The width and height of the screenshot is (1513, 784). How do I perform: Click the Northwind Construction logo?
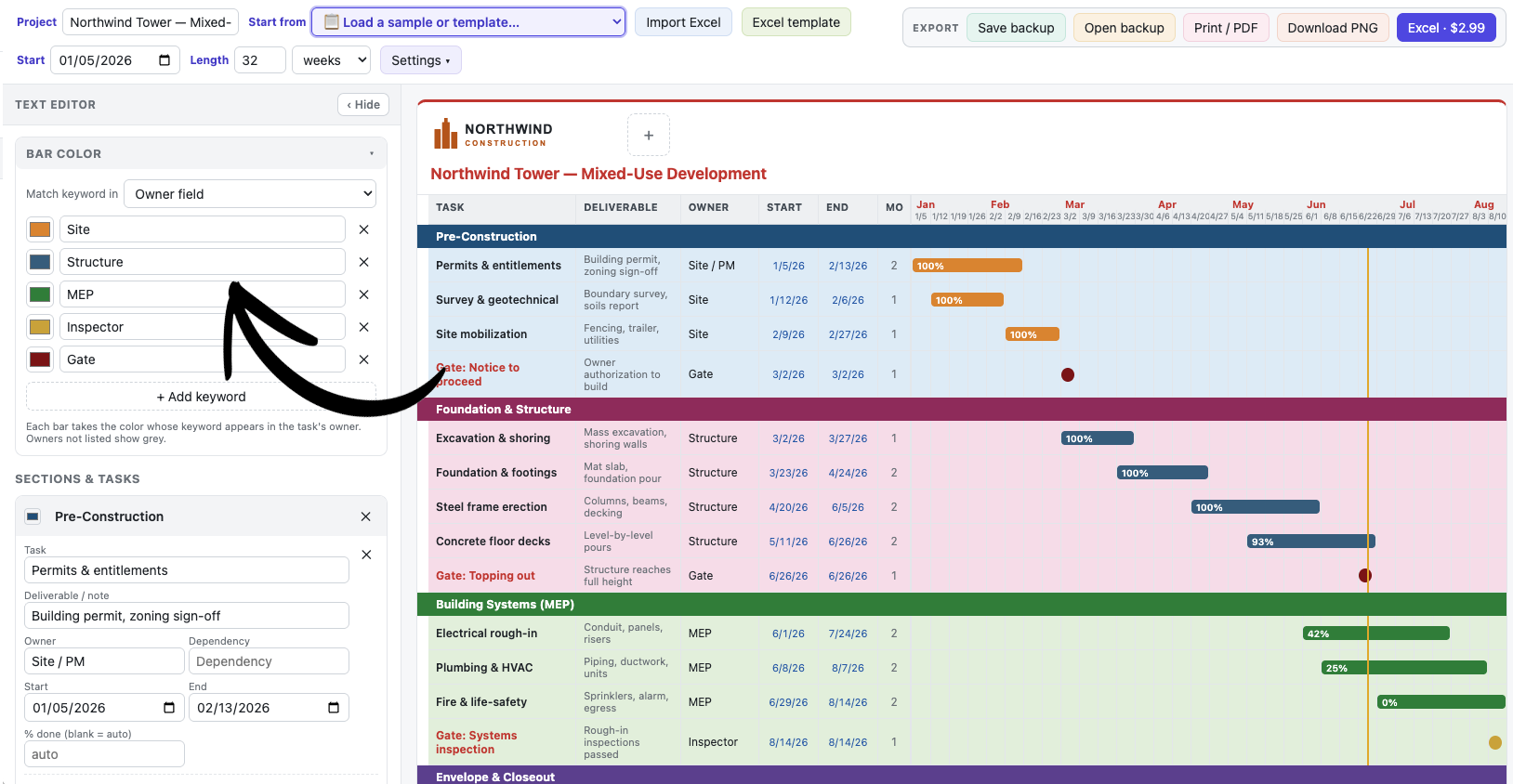pyautogui.click(x=493, y=134)
